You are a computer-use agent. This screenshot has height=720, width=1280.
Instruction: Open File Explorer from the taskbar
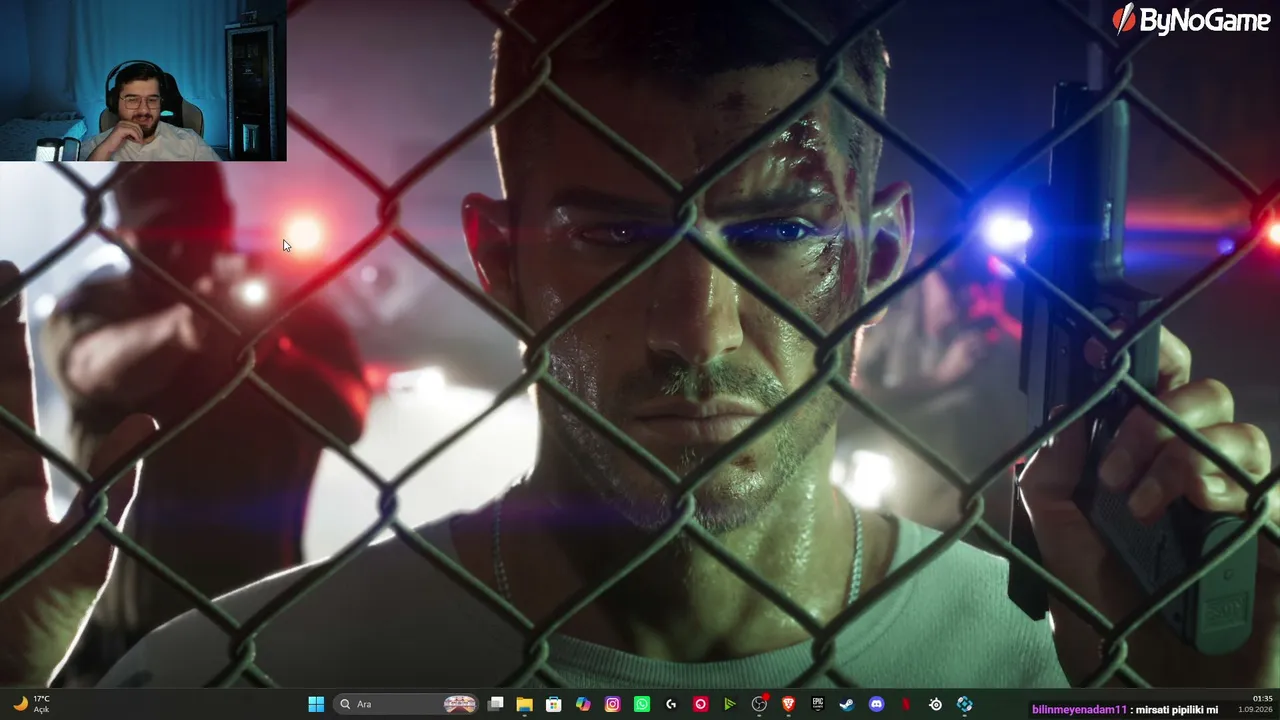[x=524, y=704]
